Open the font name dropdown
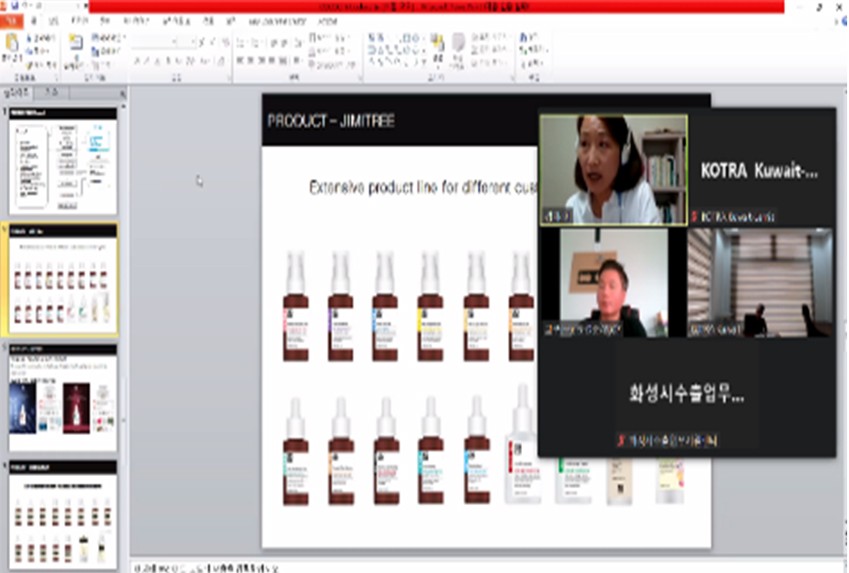849x573 pixels. coord(175,42)
